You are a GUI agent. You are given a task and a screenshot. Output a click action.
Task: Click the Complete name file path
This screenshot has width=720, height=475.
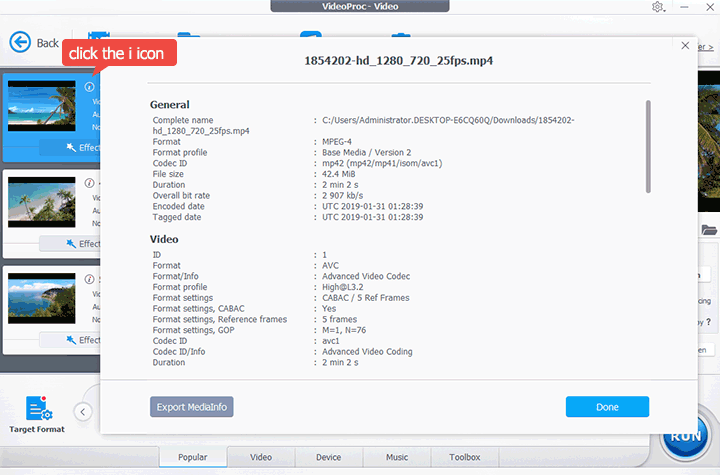[448, 120]
